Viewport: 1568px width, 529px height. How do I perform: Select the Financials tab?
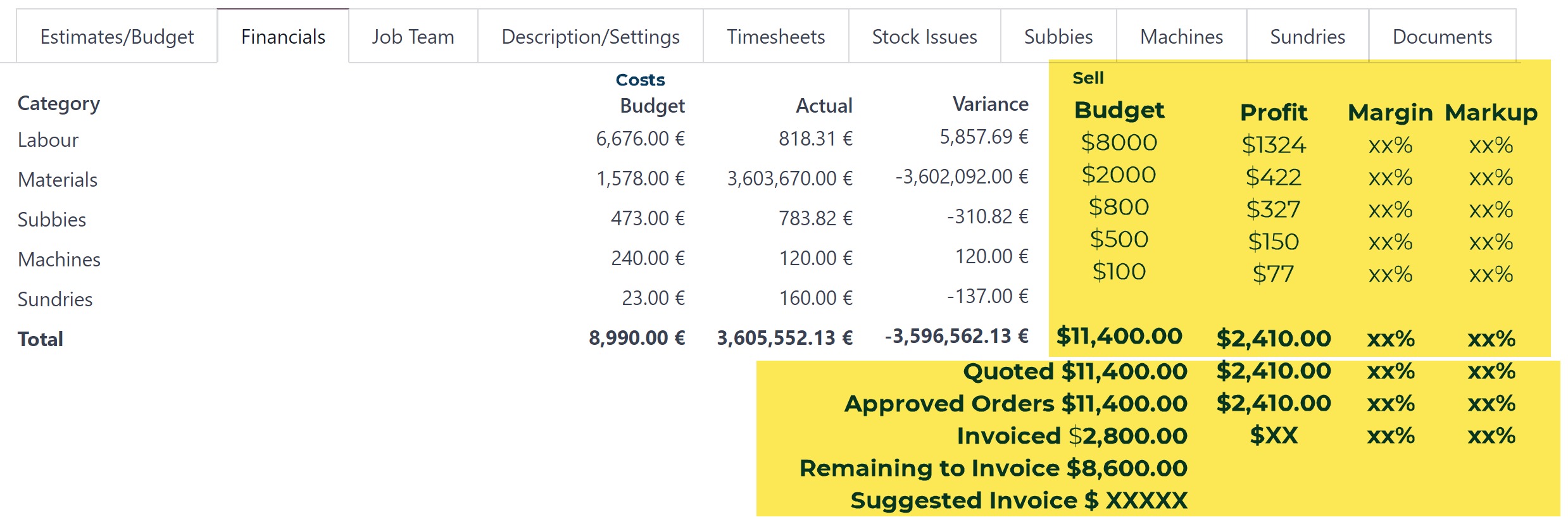point(283,37)
